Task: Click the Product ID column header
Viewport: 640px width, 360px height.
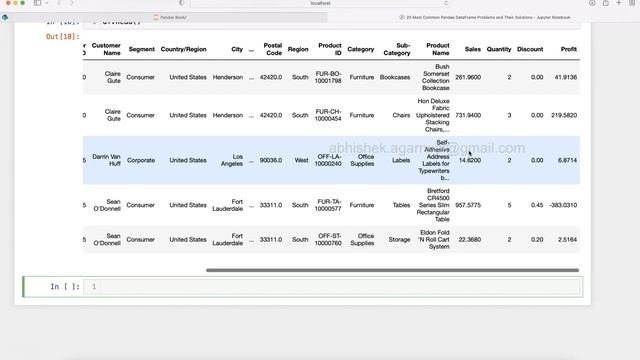Action: point(329,49)
